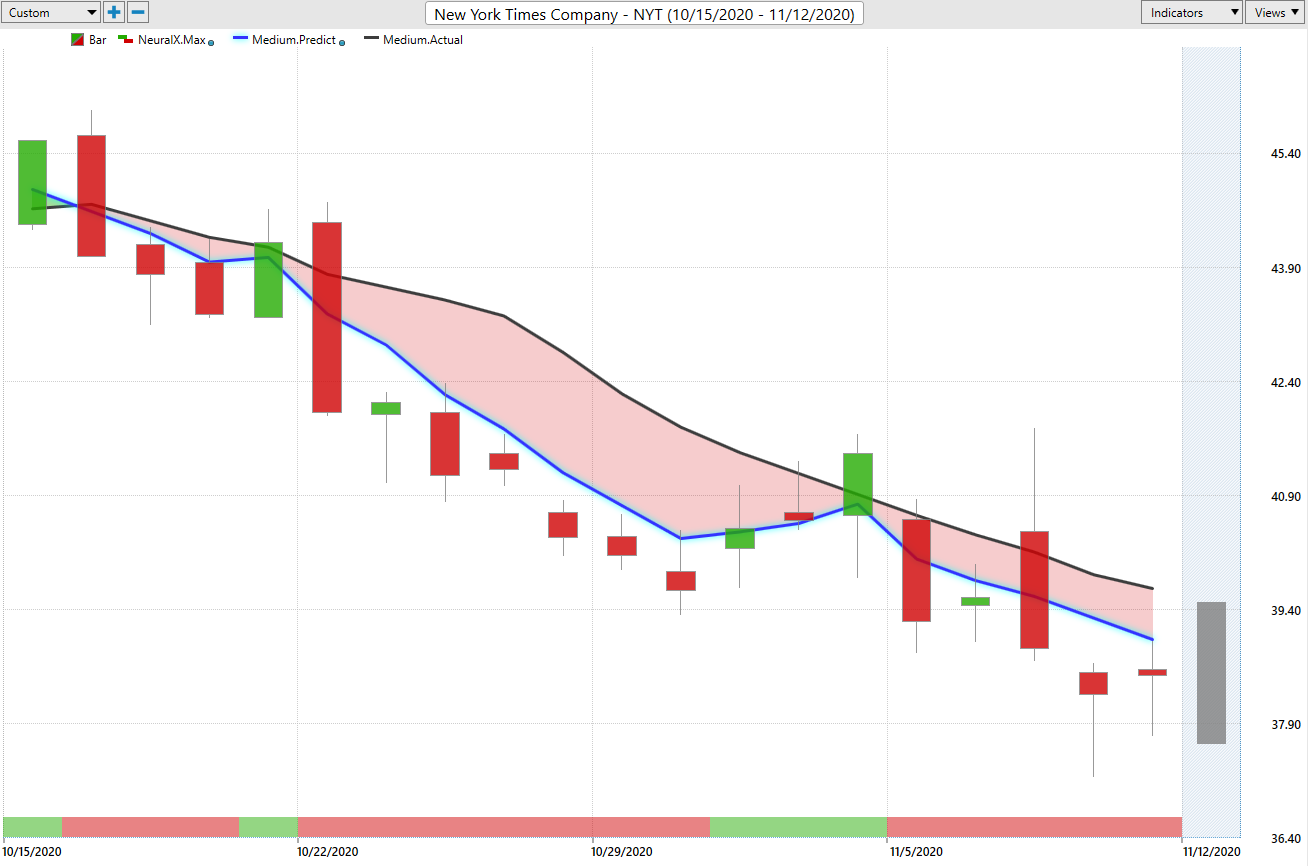Click the 10/29/2020 date label
The height and width of the screenshot is (866, 1308).
click(x=623, y=851)
